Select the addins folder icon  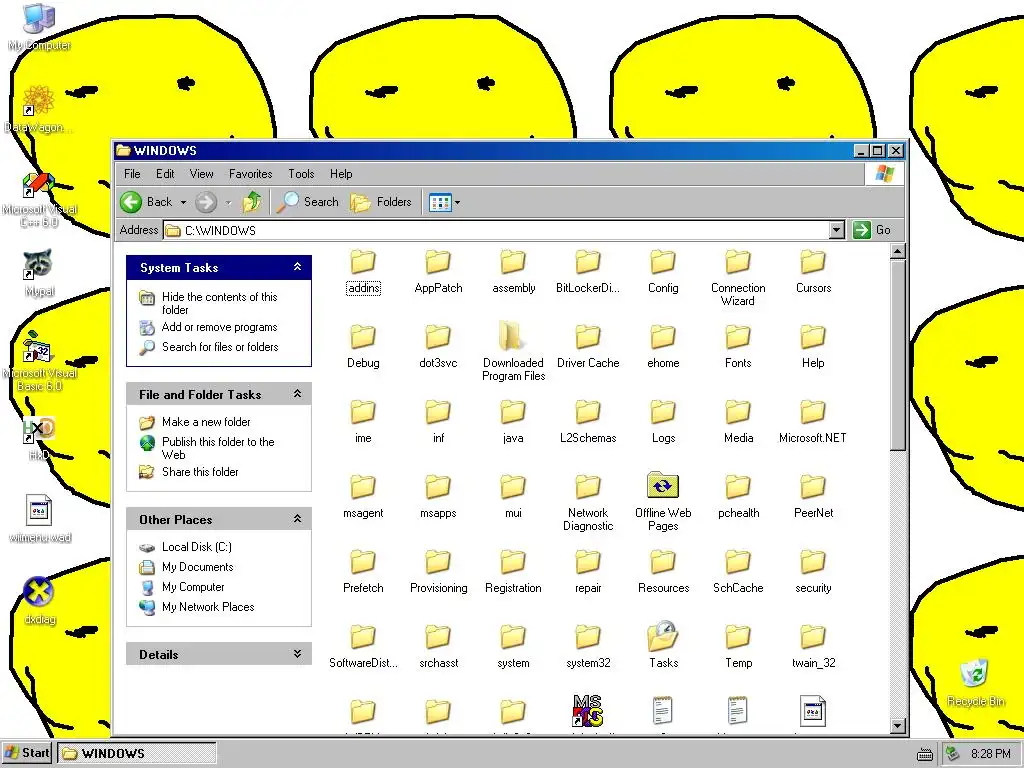point(363,262)
